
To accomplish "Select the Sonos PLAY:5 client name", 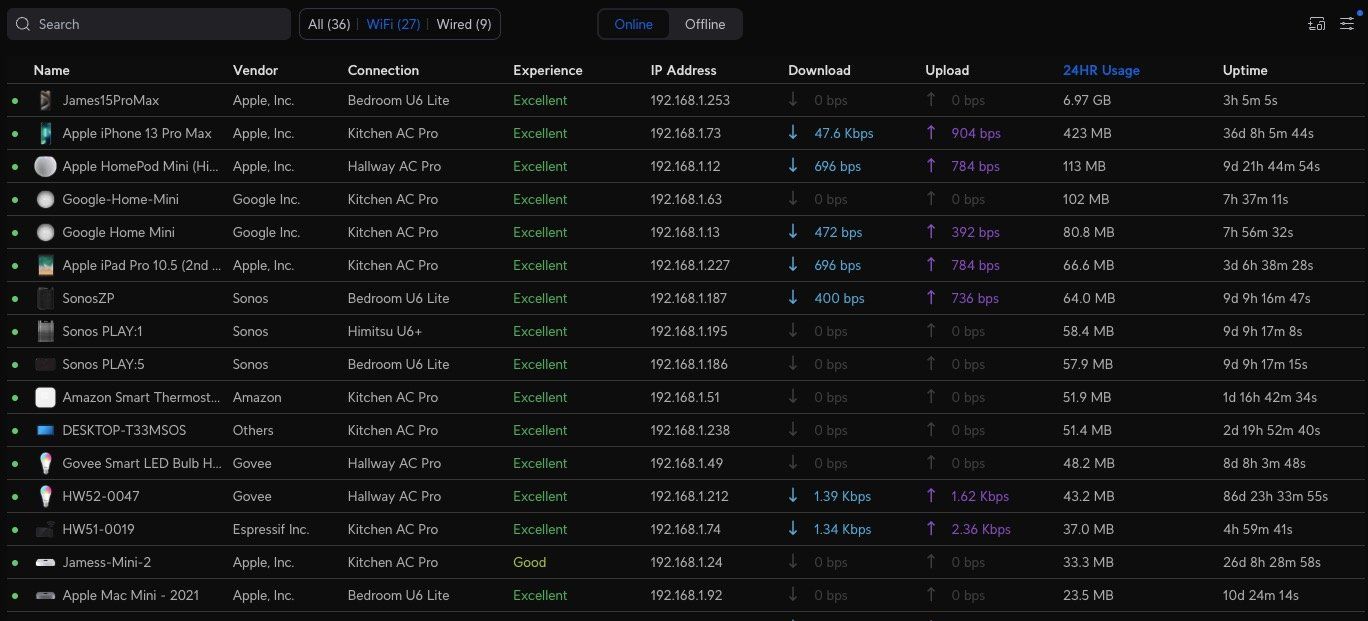I will point(103,364).
